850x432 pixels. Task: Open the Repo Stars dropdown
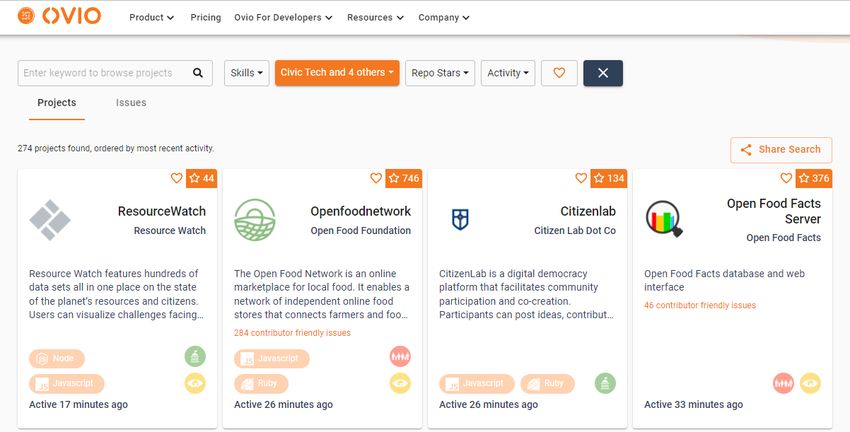[440, 73]
